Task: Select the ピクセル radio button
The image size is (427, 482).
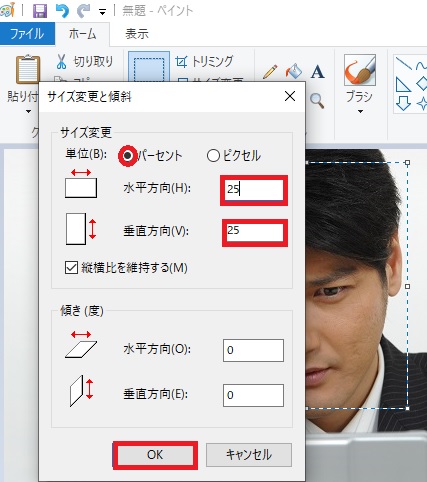Action: (213, 156)
